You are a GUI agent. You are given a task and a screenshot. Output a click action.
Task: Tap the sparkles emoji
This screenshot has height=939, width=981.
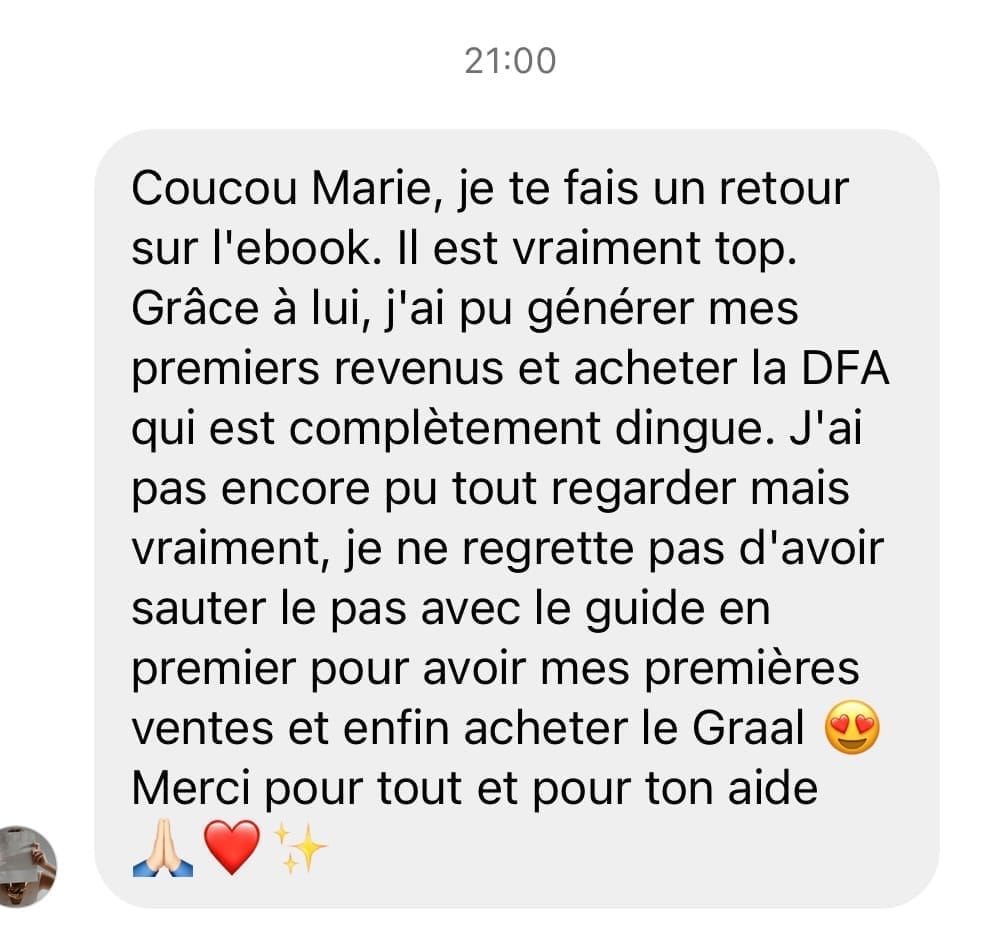pos(300,848)
